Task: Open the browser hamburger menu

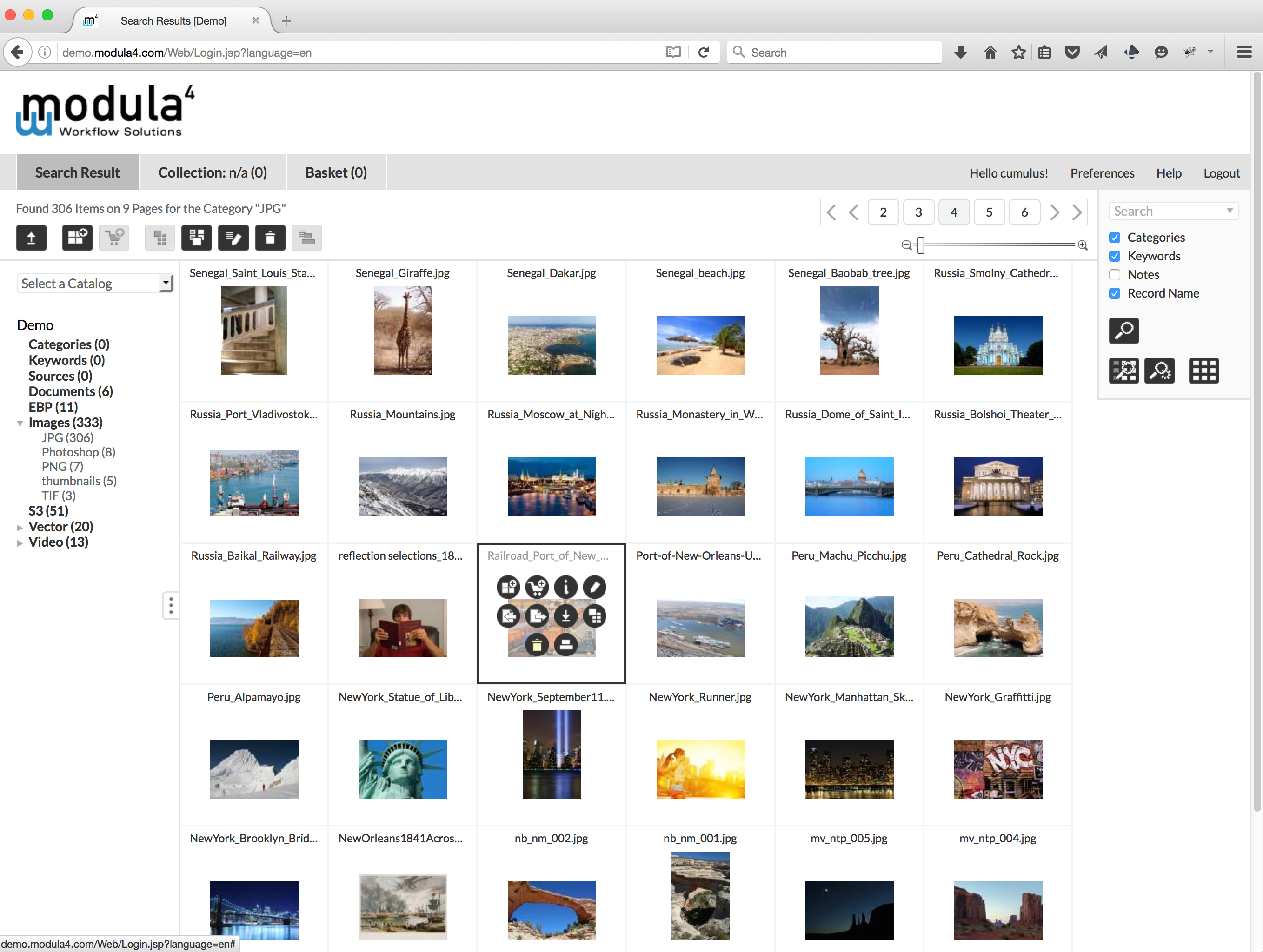Action: point(1244,53)
